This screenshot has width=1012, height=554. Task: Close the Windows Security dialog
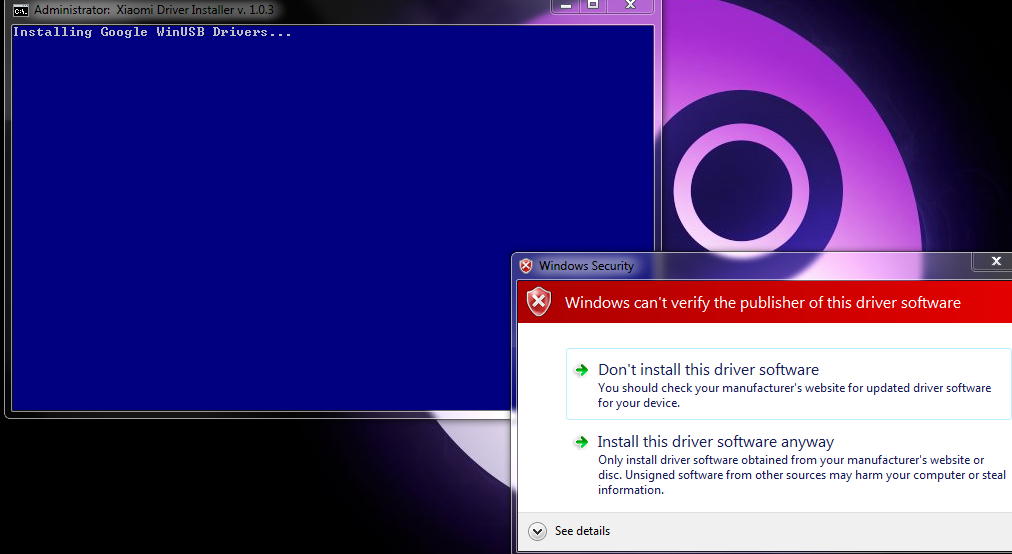point(994,261)
